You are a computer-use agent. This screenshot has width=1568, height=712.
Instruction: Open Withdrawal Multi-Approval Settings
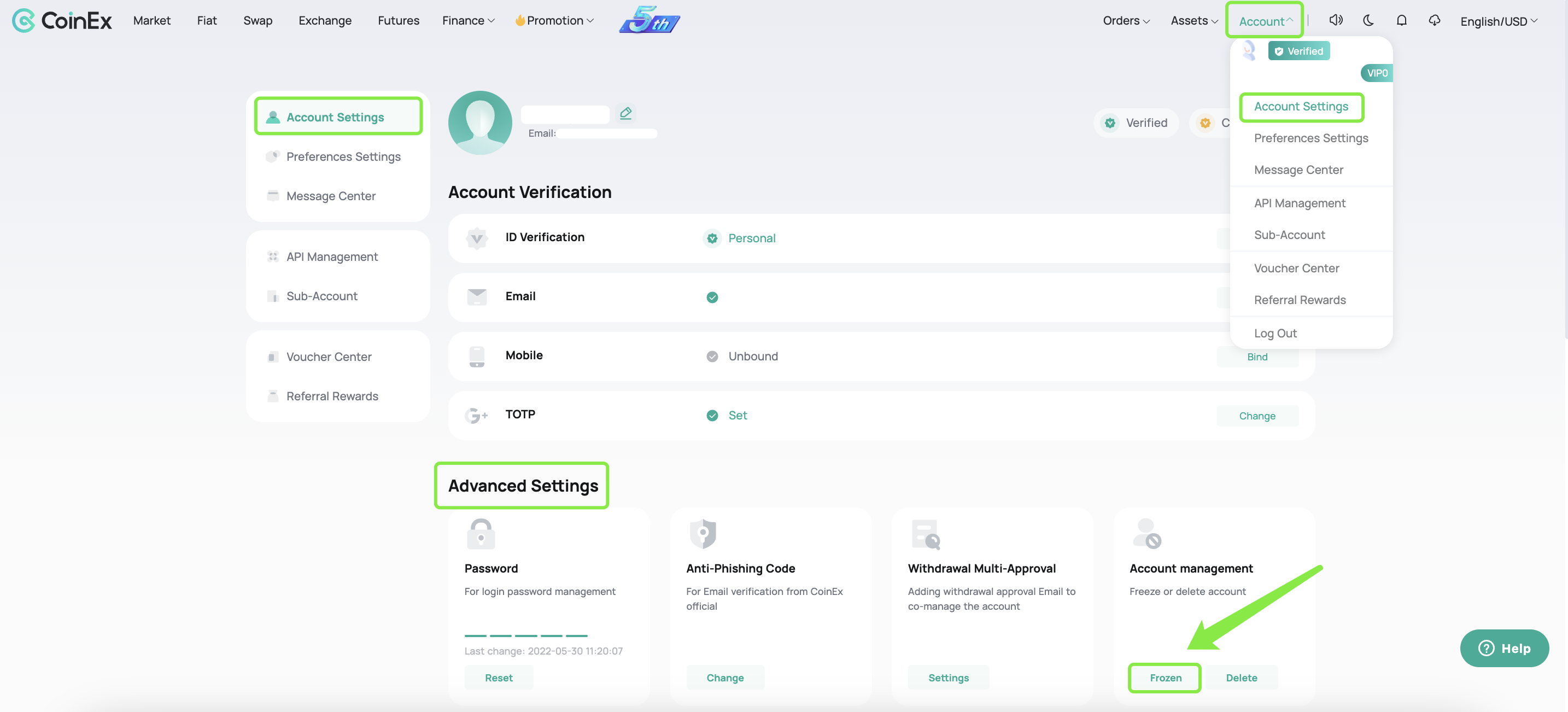(x=949, y=678)
